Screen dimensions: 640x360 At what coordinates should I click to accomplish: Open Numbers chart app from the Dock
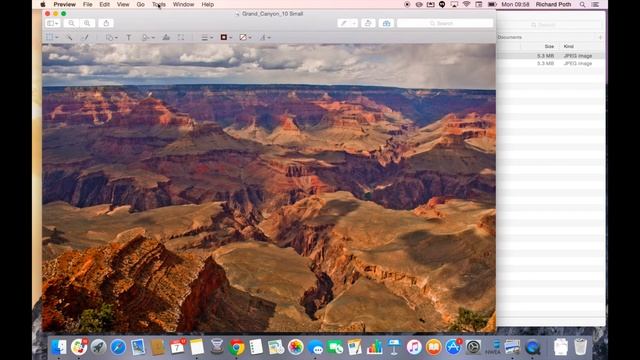click(374, 347)
